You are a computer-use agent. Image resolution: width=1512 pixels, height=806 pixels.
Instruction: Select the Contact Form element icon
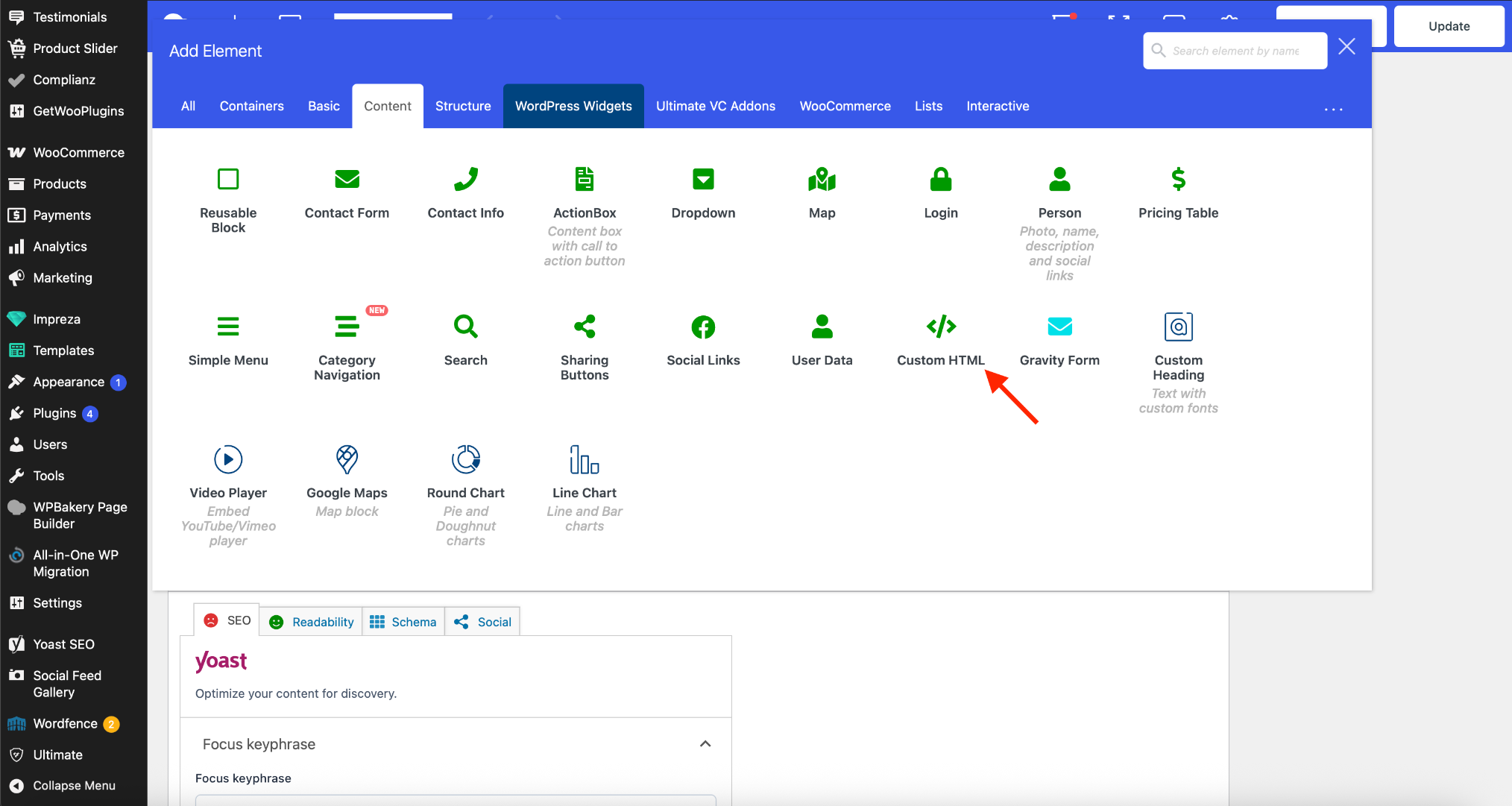(347, 179)
